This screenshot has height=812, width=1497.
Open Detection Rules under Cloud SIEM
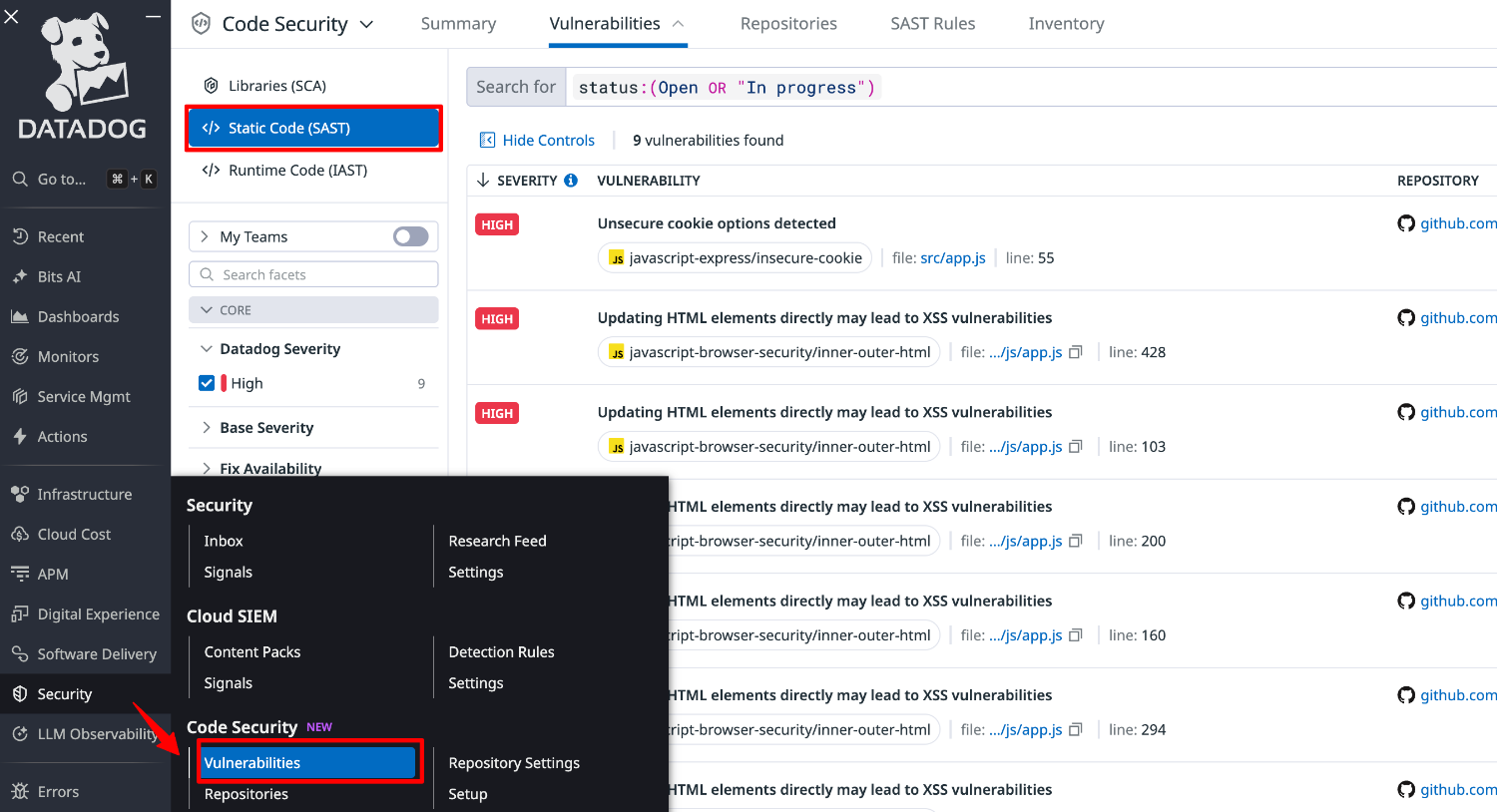501,652
